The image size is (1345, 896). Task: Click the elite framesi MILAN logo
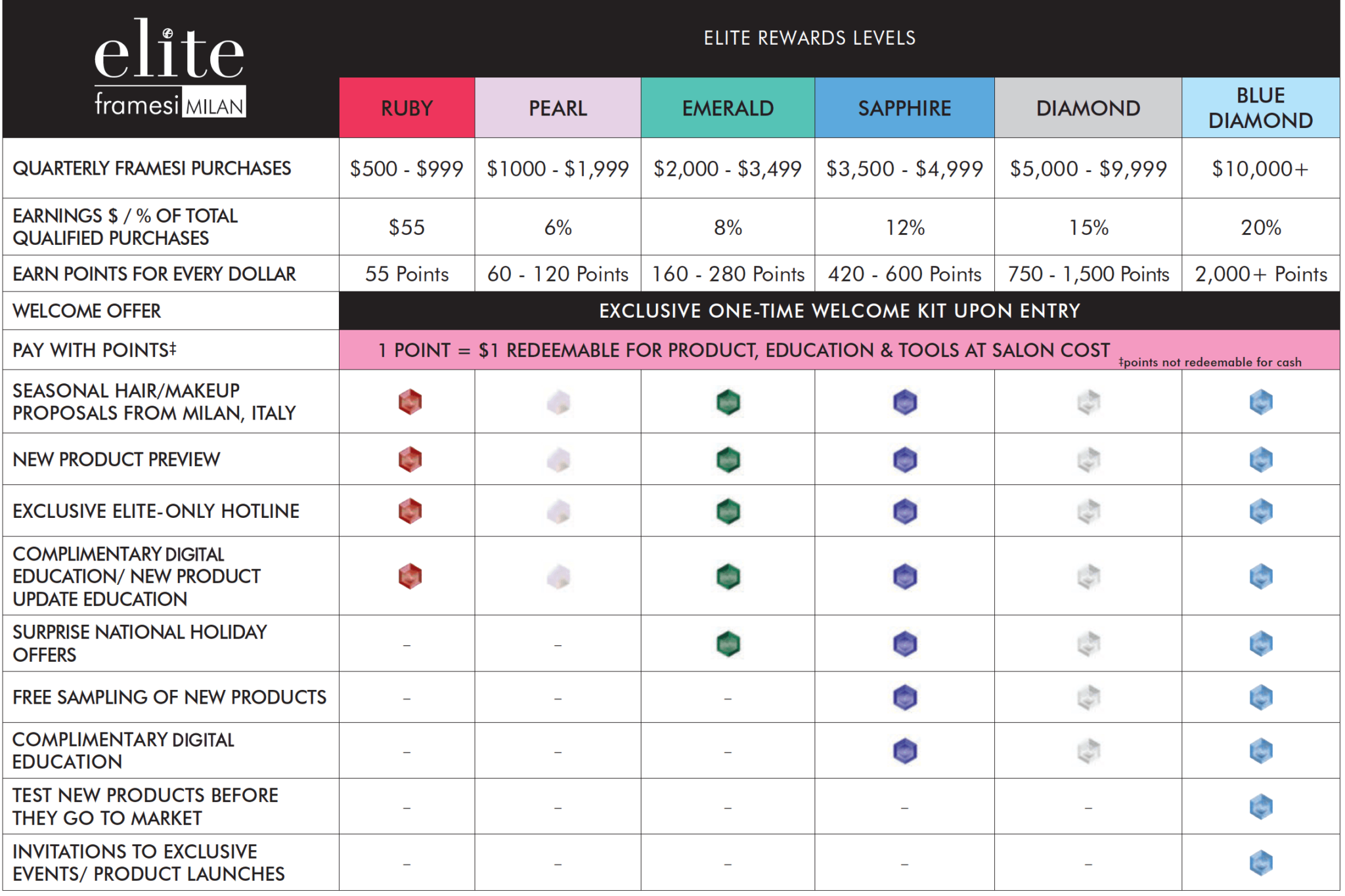coord(169,69)
